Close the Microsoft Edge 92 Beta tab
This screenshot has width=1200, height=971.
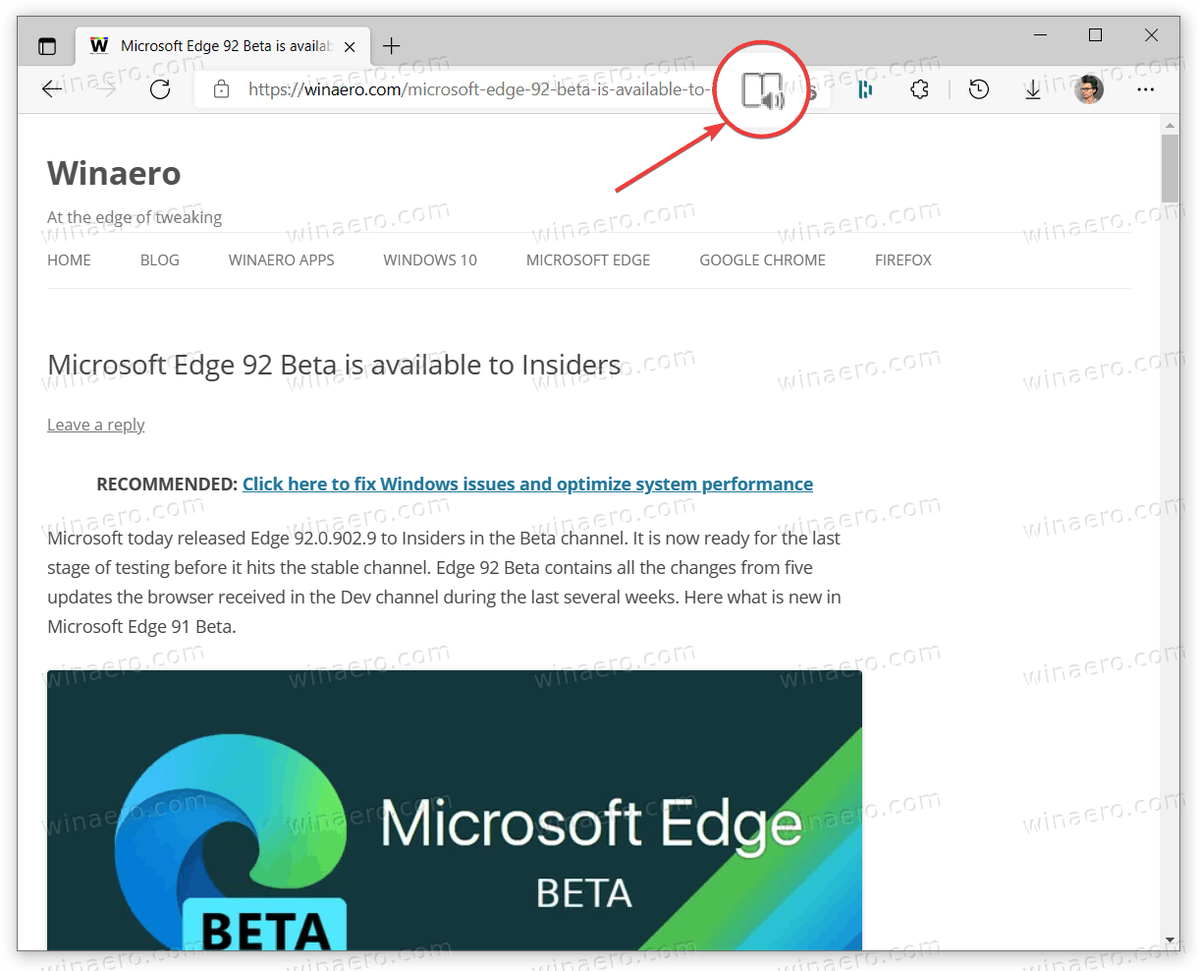(x=349, y=46)
